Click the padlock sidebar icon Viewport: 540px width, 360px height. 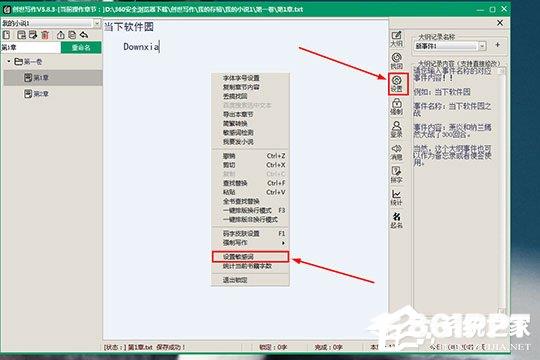coord(397,106)
